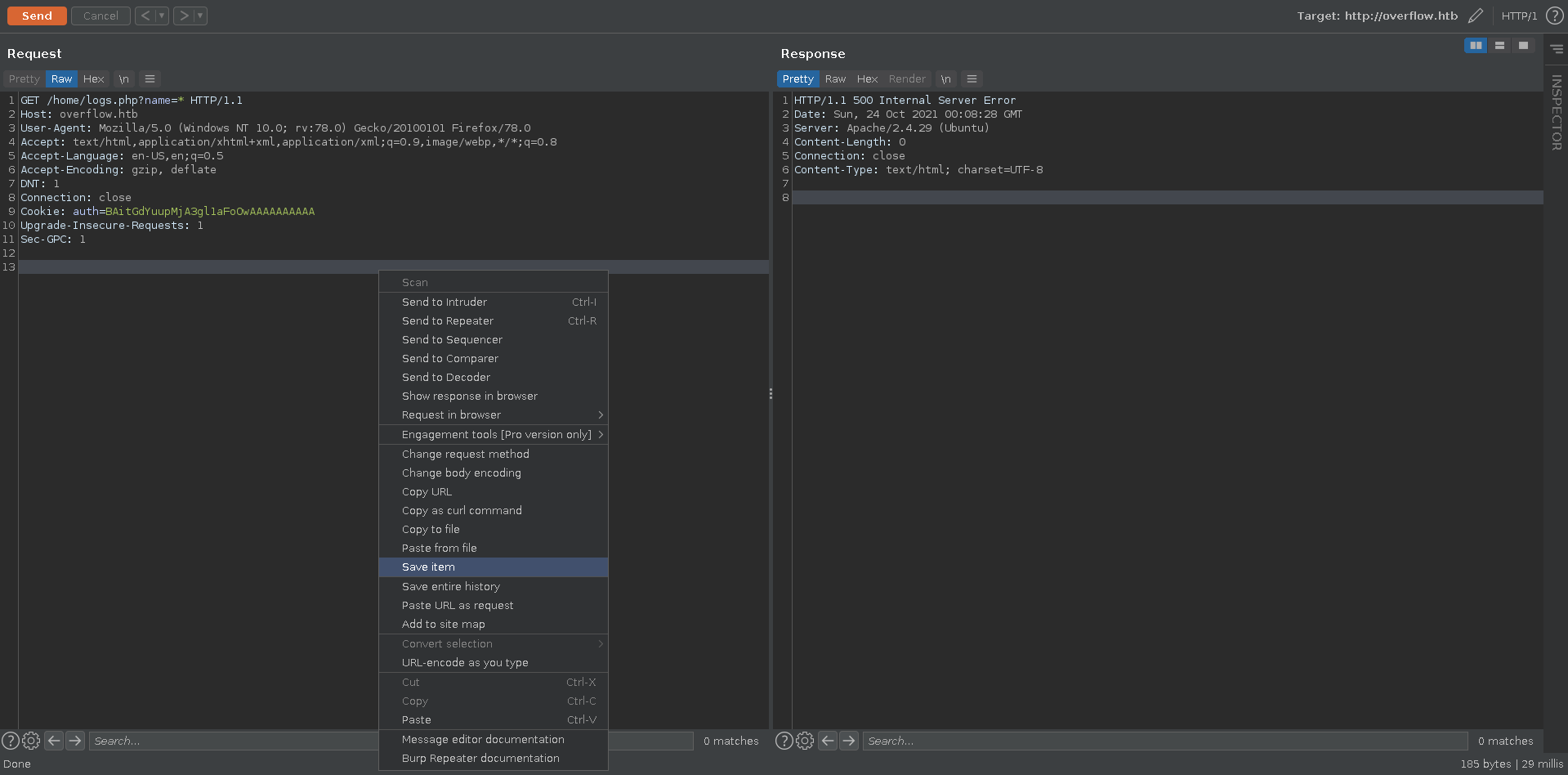Focus the Response search input field
Viewport: 1568px width, 775px height.
pyautogui.click(x=1164, y=741)
